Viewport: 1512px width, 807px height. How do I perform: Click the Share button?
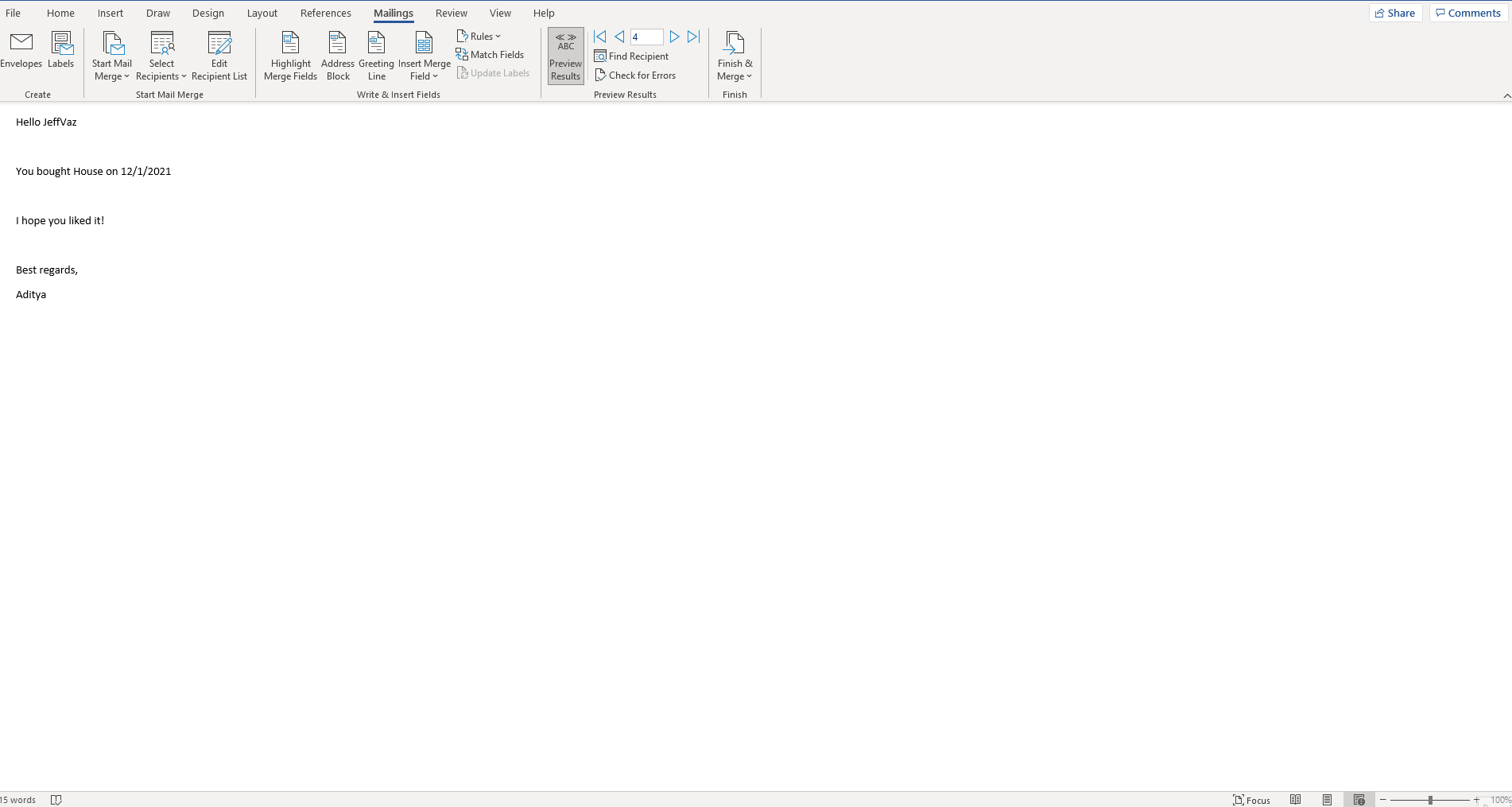pos(1395,13)
